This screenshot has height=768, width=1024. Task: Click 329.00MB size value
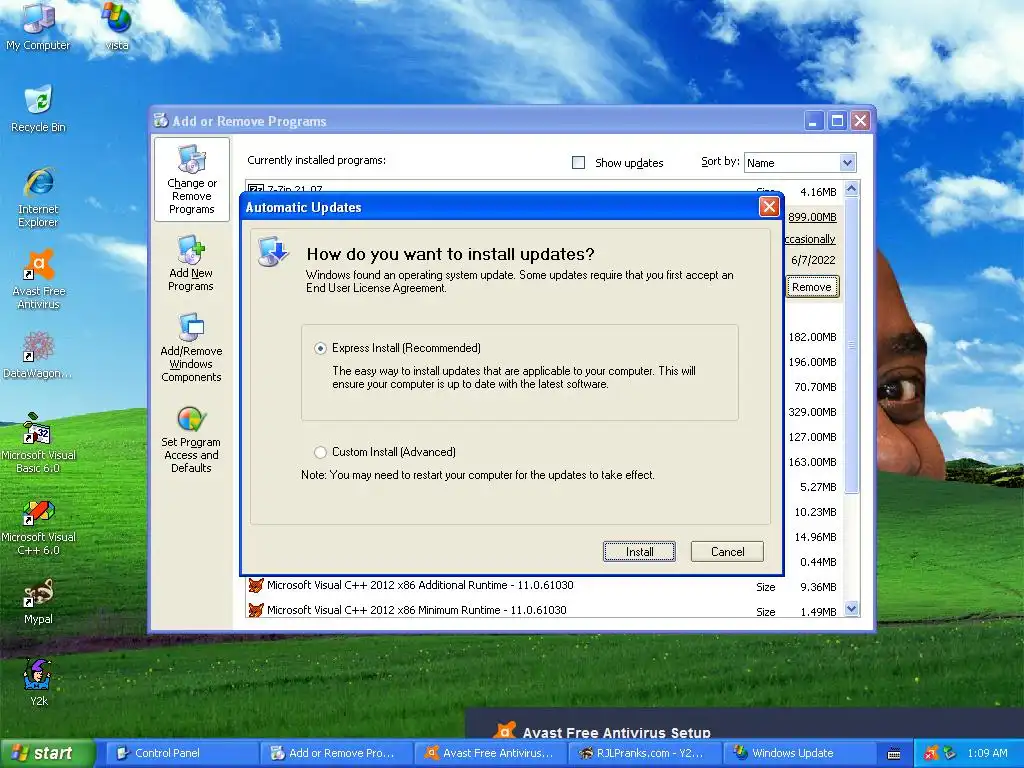[812, 412]
